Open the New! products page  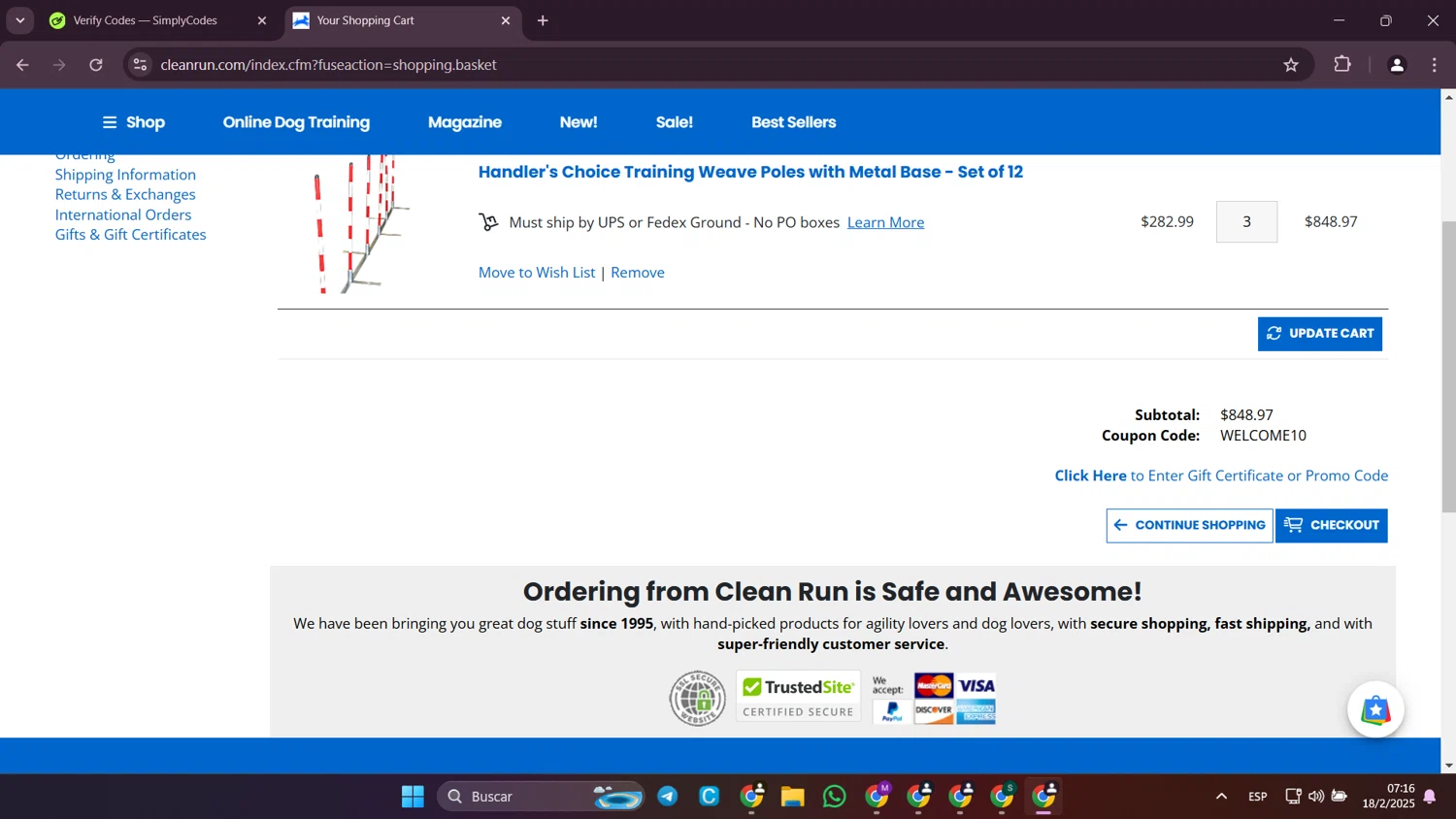pos(579,122)
